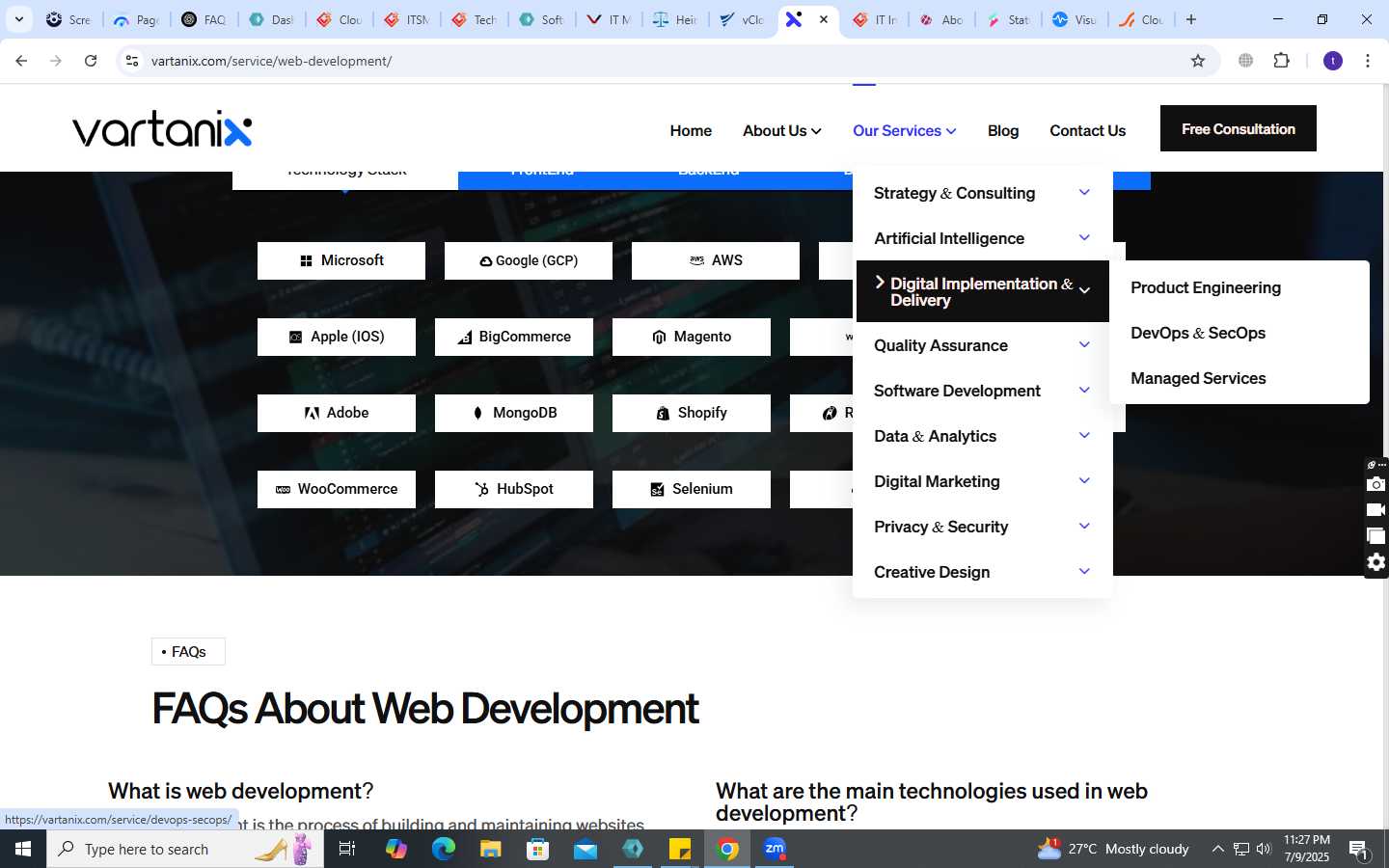Open Microsoft Edge from taskbar
Viewport: 1389px width, 868px height.
(x=443, y=849)
